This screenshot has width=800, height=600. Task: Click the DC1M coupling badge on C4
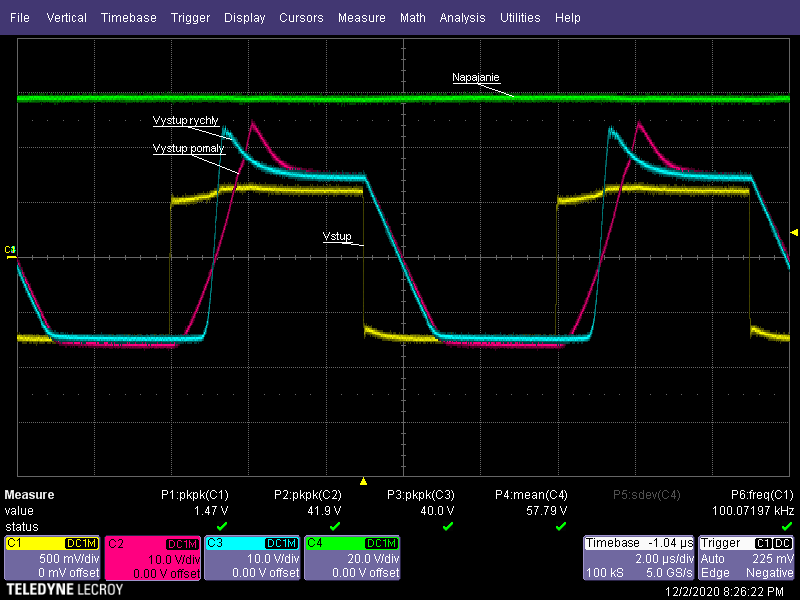(382, 543)
